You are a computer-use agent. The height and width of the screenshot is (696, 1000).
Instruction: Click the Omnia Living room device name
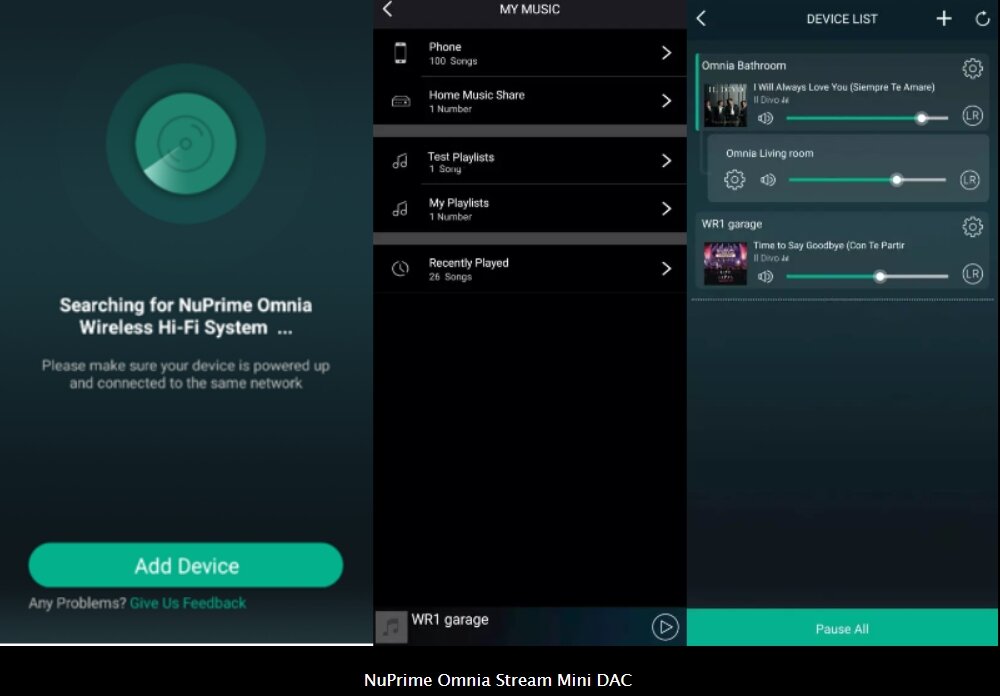[769, 153]
